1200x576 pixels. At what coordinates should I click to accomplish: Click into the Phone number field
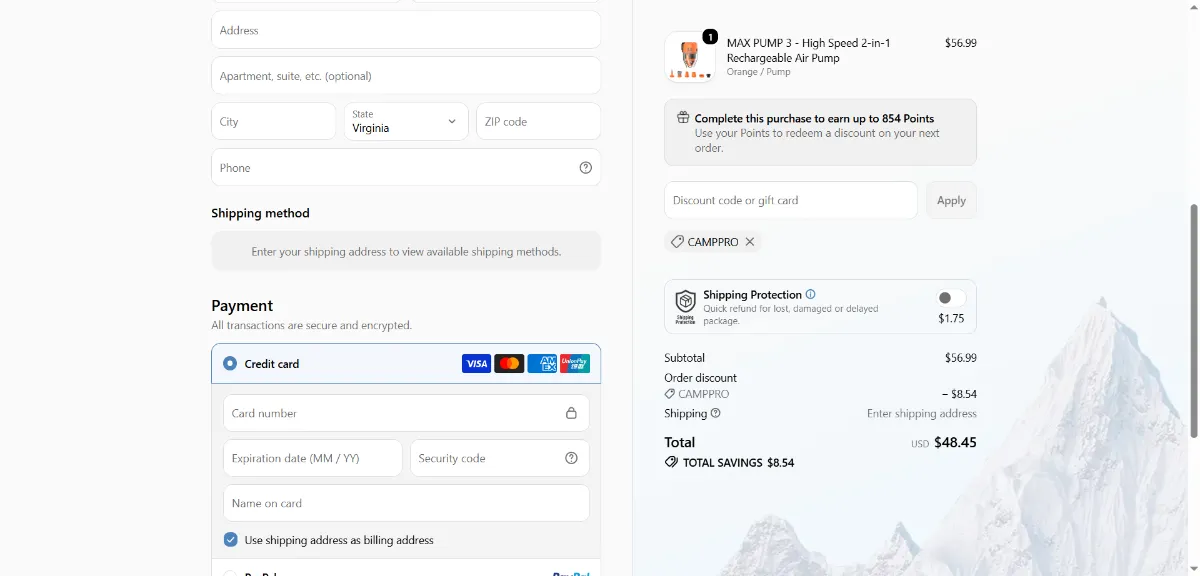click(x=406, y=167)
